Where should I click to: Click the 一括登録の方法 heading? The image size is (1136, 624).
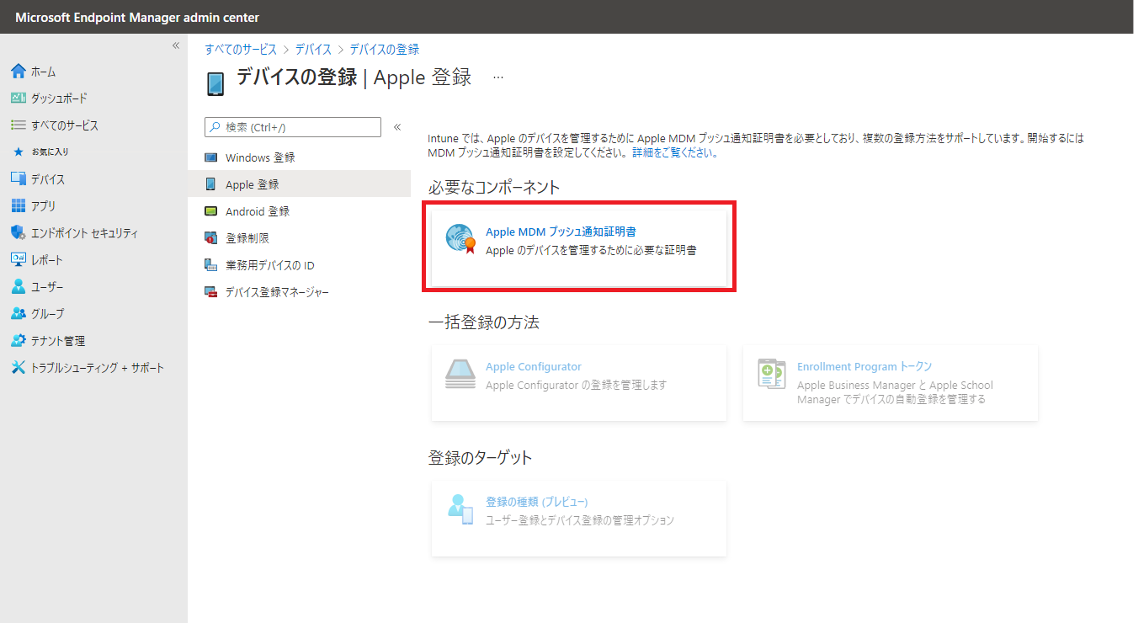(484, 322)
